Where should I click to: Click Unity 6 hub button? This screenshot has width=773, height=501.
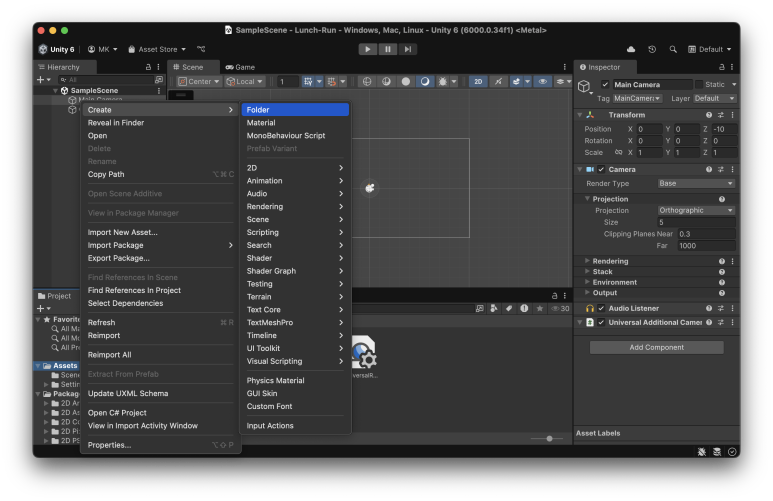[56, 49]
